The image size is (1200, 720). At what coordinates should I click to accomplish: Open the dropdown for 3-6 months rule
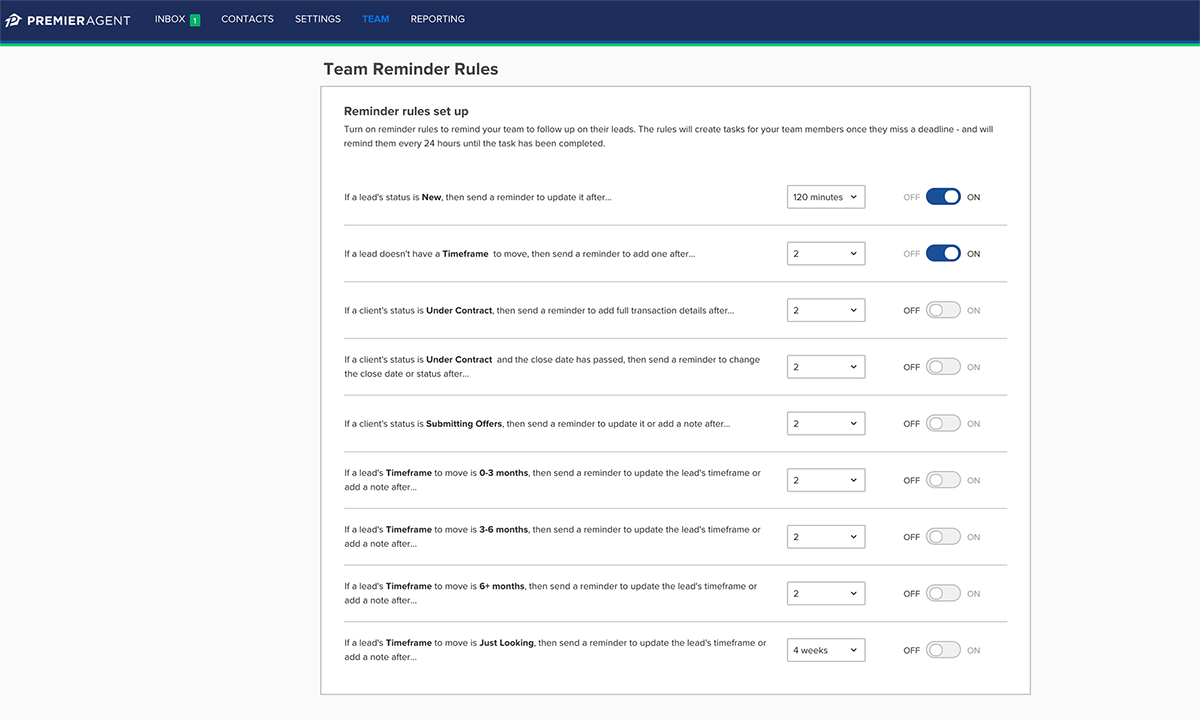(x=825, y=537)
